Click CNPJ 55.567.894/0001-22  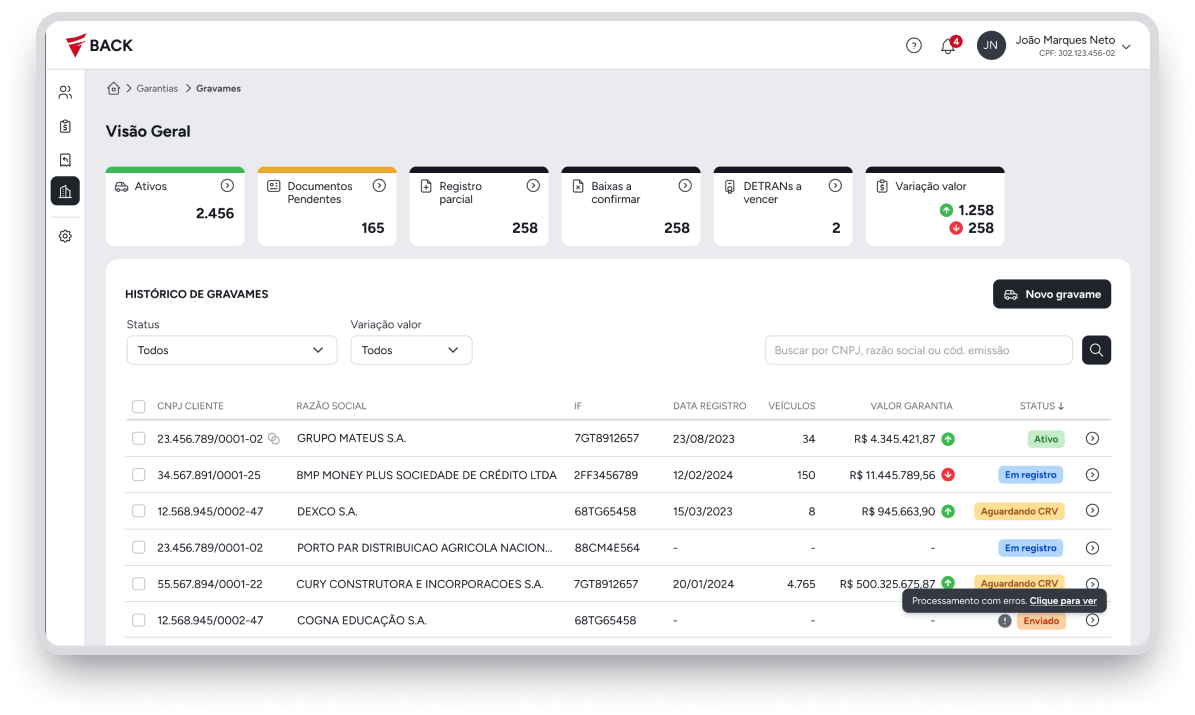pyautogui.click(x=210, y=584)
